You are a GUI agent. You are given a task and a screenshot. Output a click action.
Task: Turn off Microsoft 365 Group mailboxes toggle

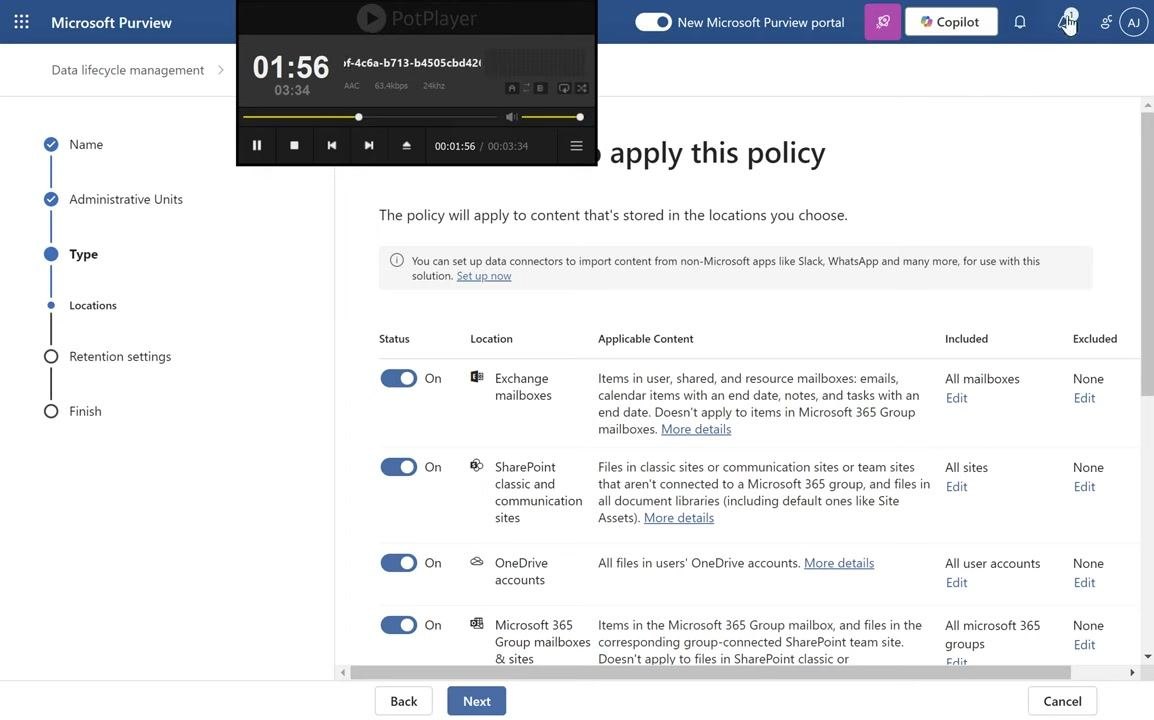398,625
